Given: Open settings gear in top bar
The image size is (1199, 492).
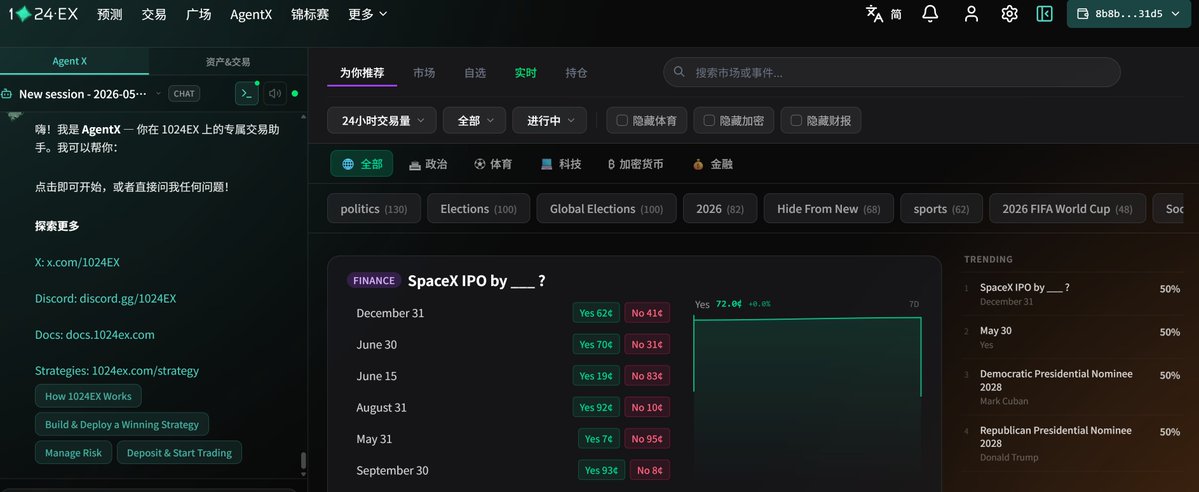Looking at the screenshot, I should pyautogui.click(x=1009, y=14).
